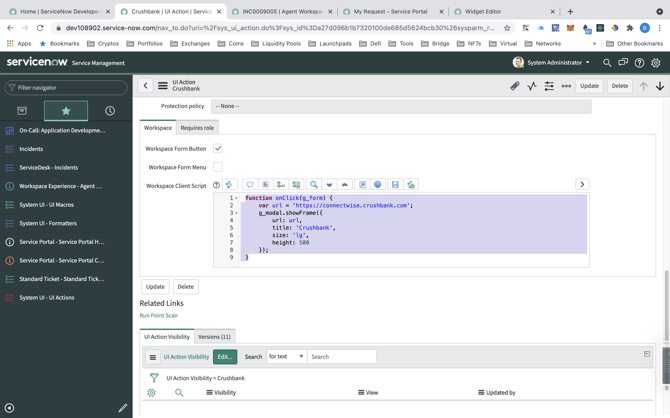Click the filter funnel icon in related list
This screenshot has width=670, height=418.
pos(154,378)
